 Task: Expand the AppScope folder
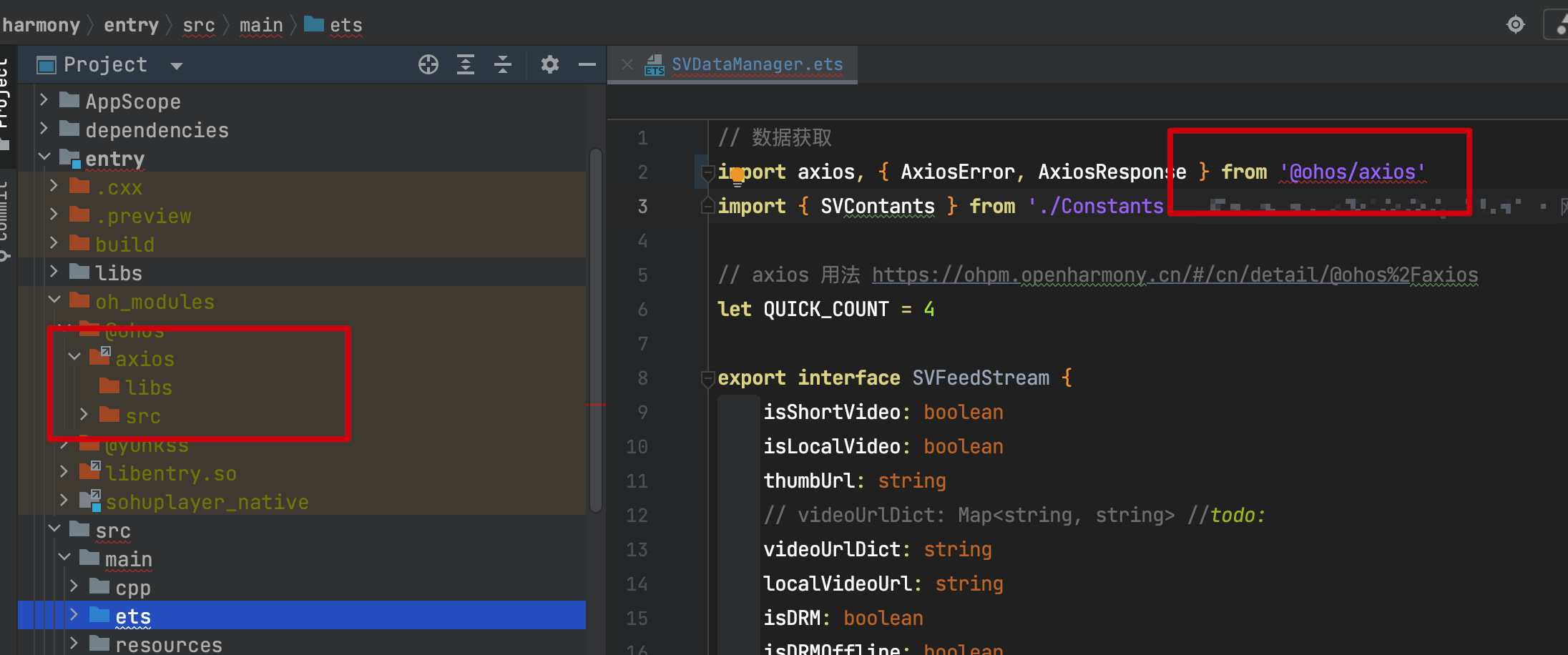tap(44, 99)
